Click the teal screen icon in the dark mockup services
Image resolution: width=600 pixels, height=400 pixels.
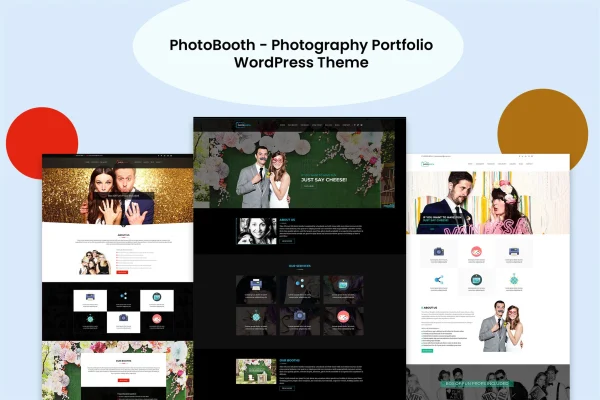pos(343,284)
